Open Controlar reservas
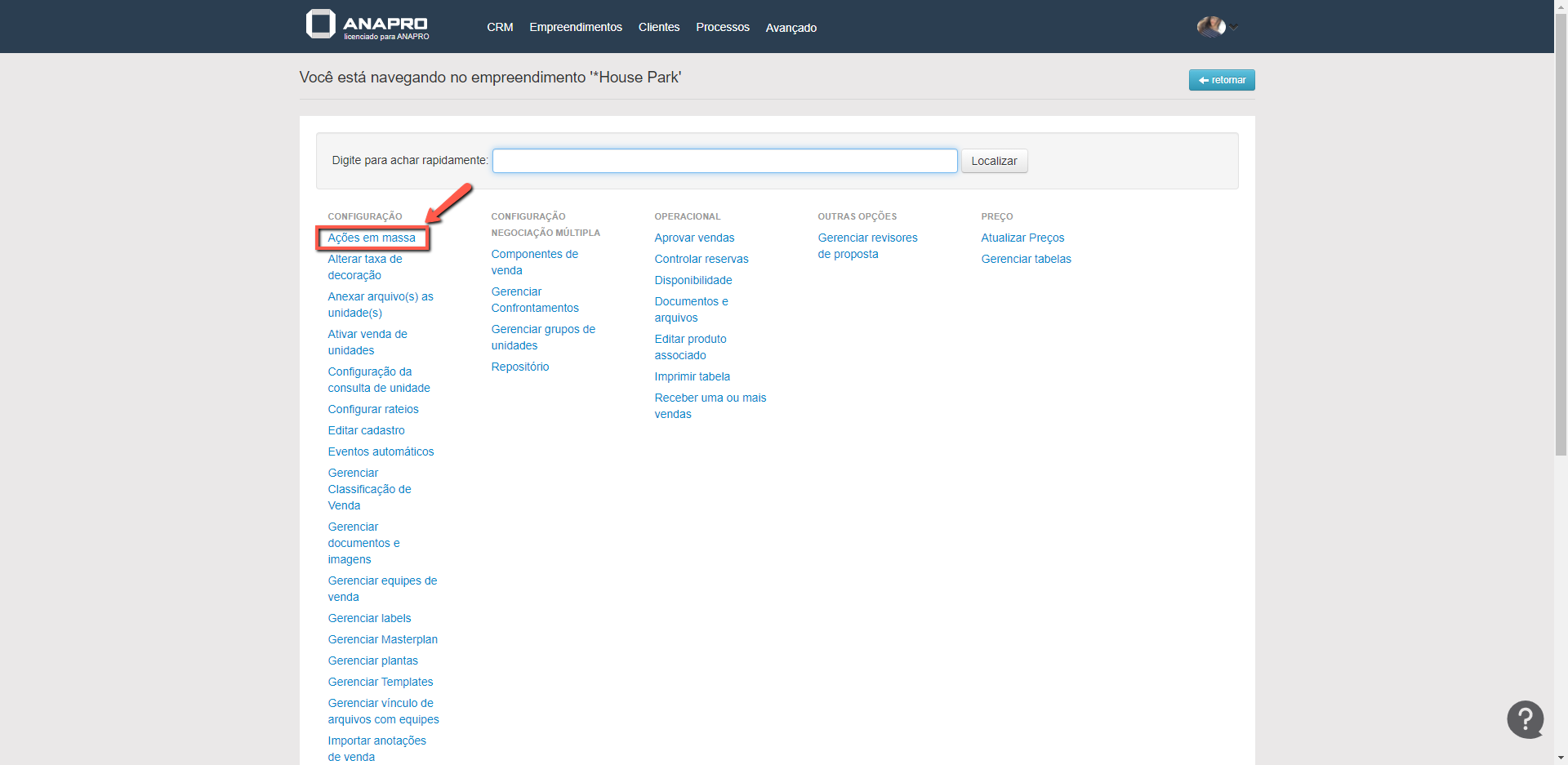Image resolution: width=1568 pixels, height=765 pixels. pyautogui.click(x=701, y=259)
